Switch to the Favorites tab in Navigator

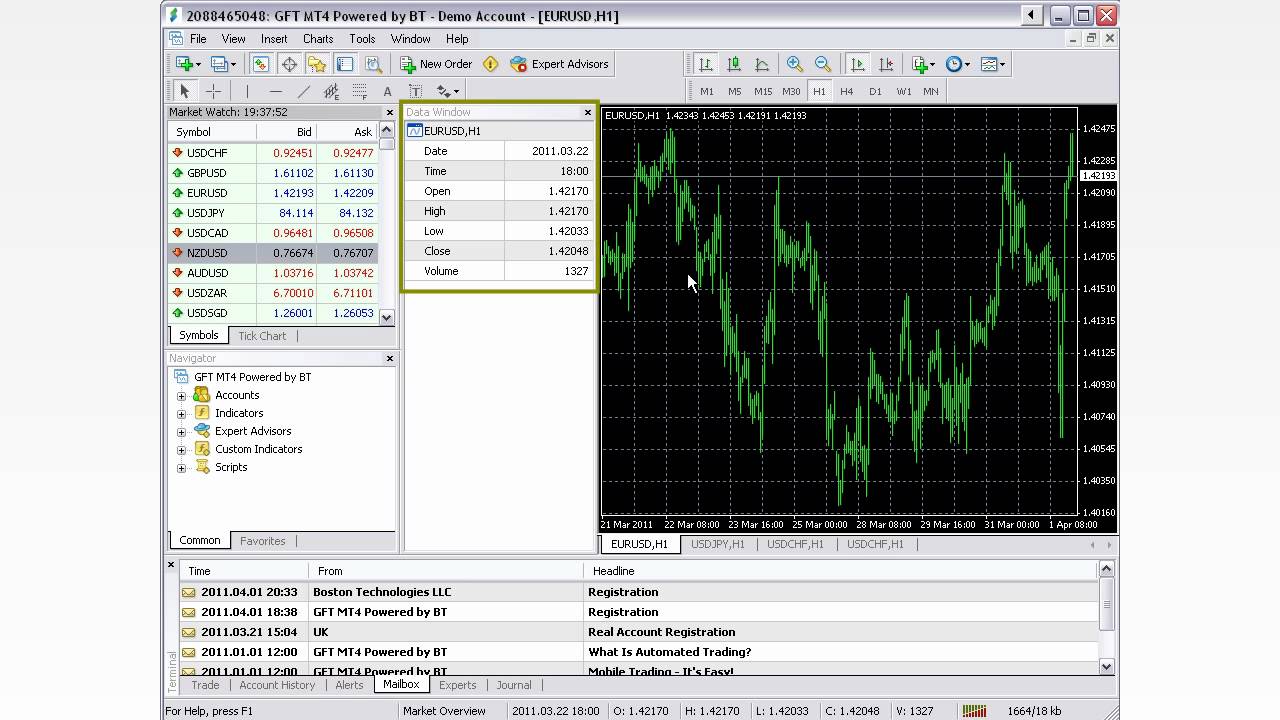[x=263, y=541]
